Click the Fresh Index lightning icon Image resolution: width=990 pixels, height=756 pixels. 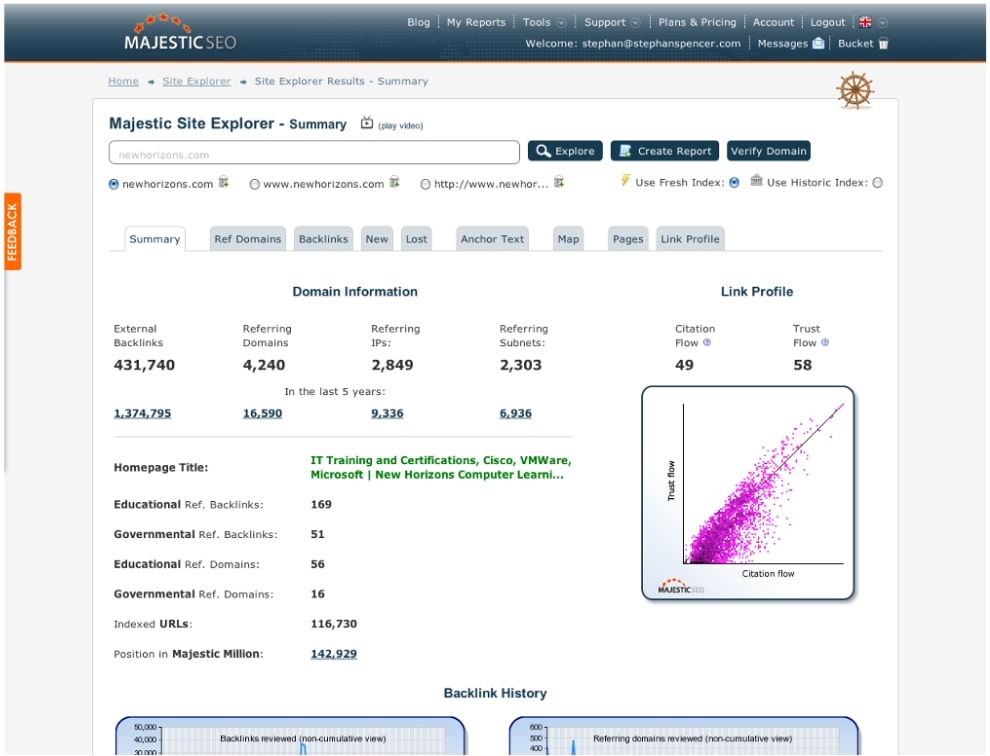point(625,181)
